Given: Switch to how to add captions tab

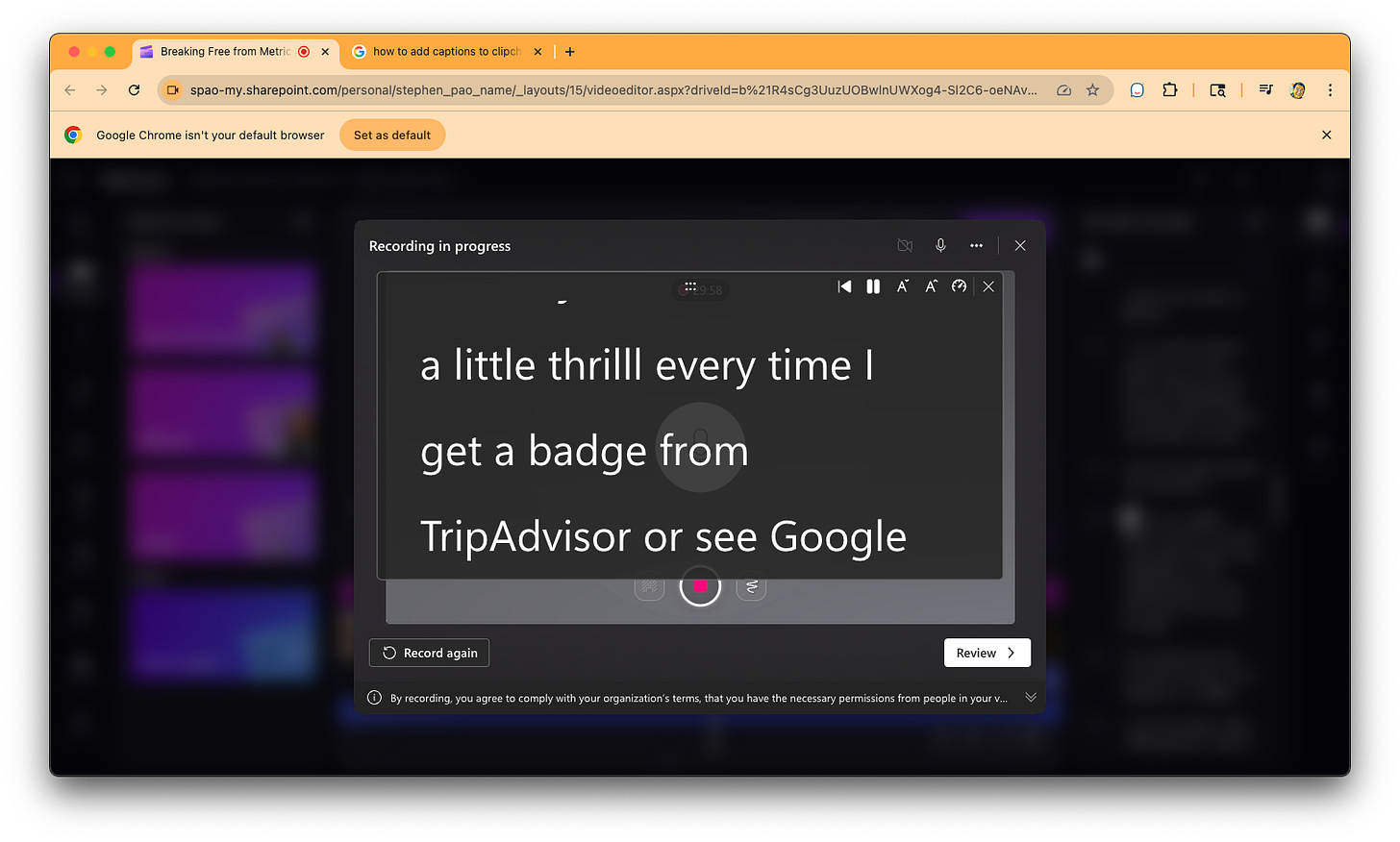Looking at the screenshot, I should click(446, 52).
